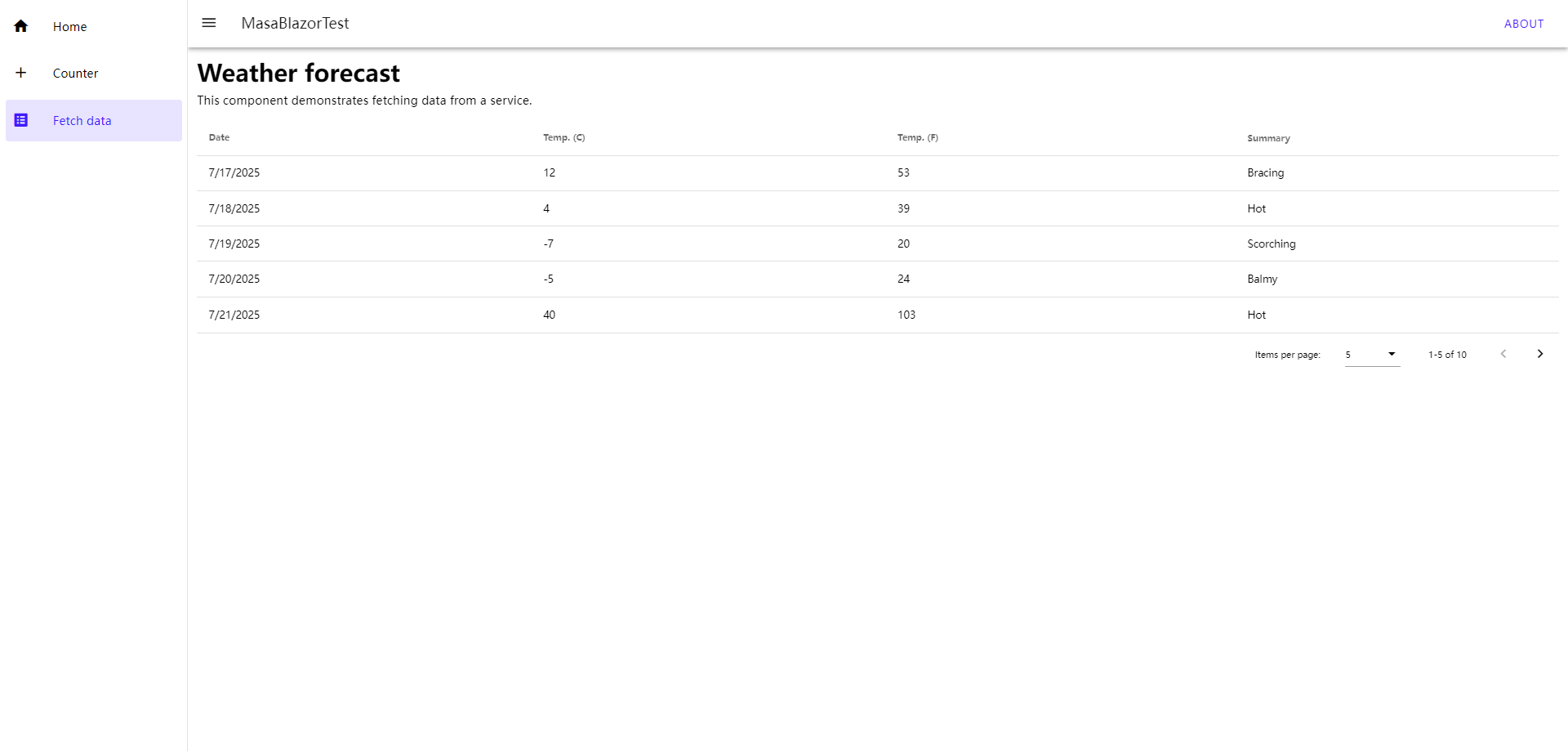Open the ABOUT link
The image size is (1568, 751).
point(1523,24)
